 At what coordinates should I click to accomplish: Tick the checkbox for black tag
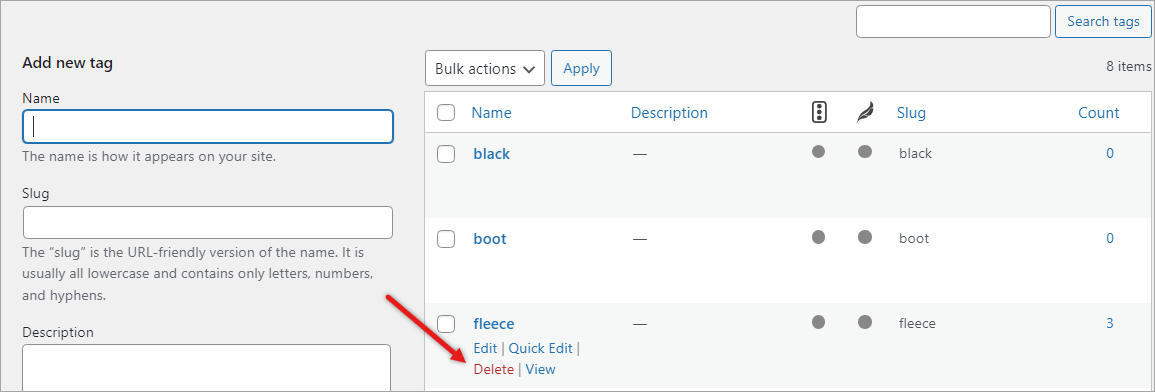click(446, 154)
